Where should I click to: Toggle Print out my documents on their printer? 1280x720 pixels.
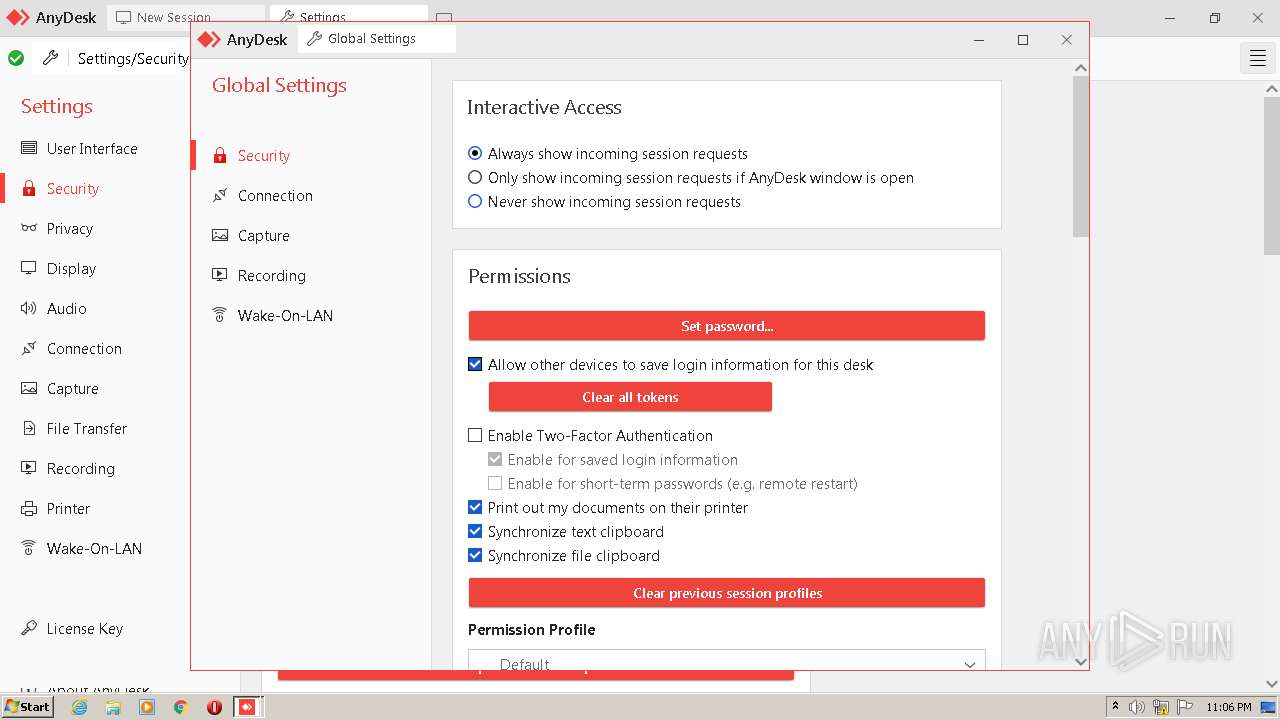475,507
